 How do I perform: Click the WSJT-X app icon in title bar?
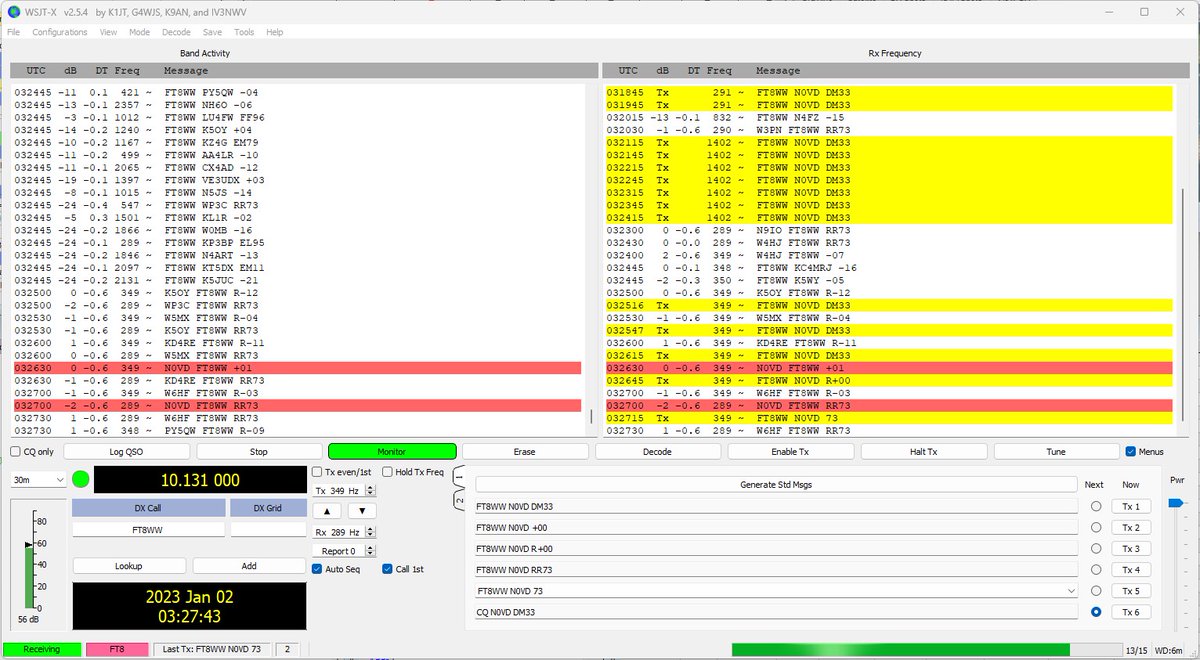(12, 12)
